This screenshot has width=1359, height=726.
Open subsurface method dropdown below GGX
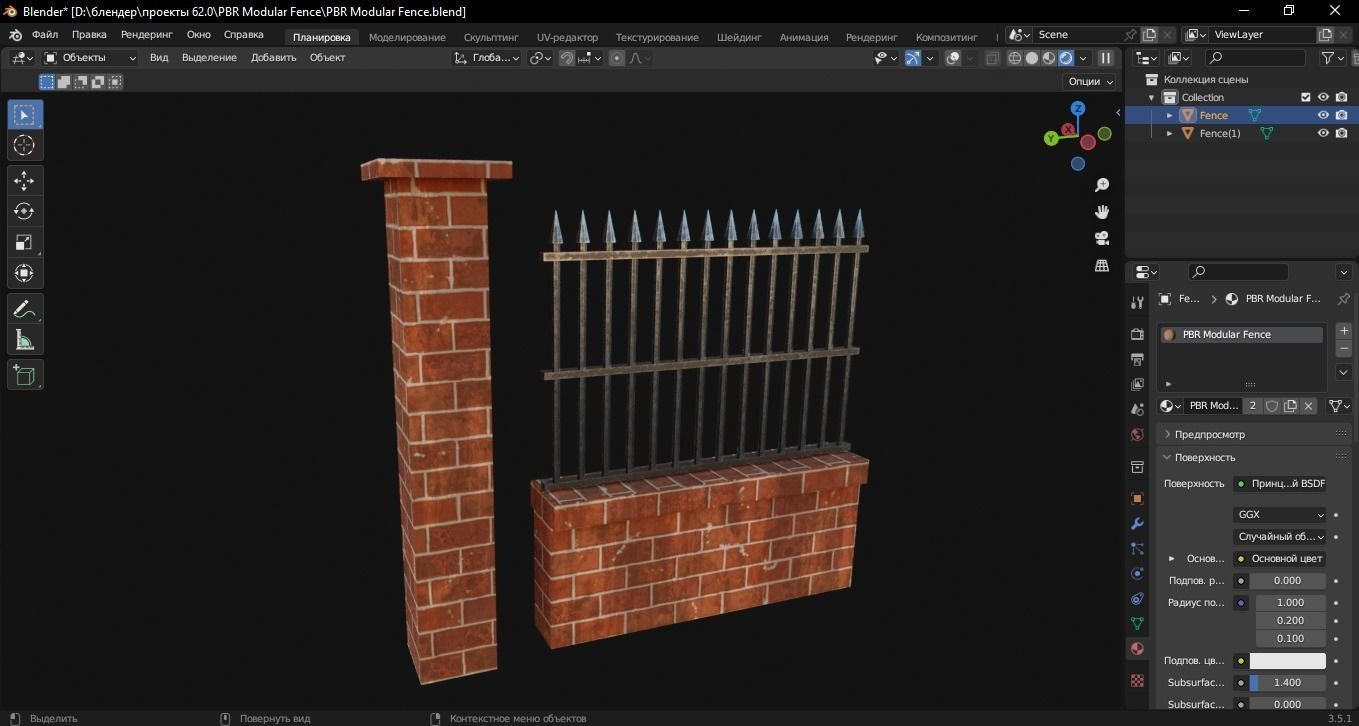pyautogui.click(x=1280, y=537)
